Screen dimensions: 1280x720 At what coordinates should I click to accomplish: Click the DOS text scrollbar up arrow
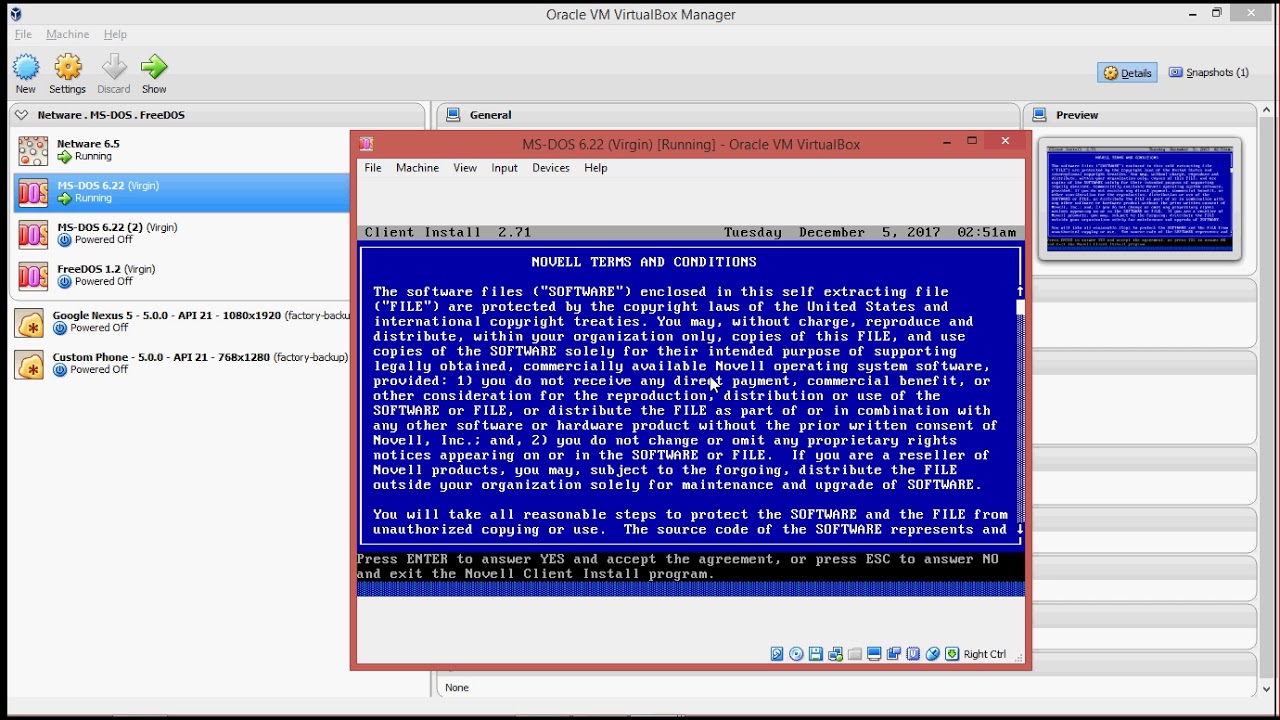pyautogui.click(x=1020, y=292)
